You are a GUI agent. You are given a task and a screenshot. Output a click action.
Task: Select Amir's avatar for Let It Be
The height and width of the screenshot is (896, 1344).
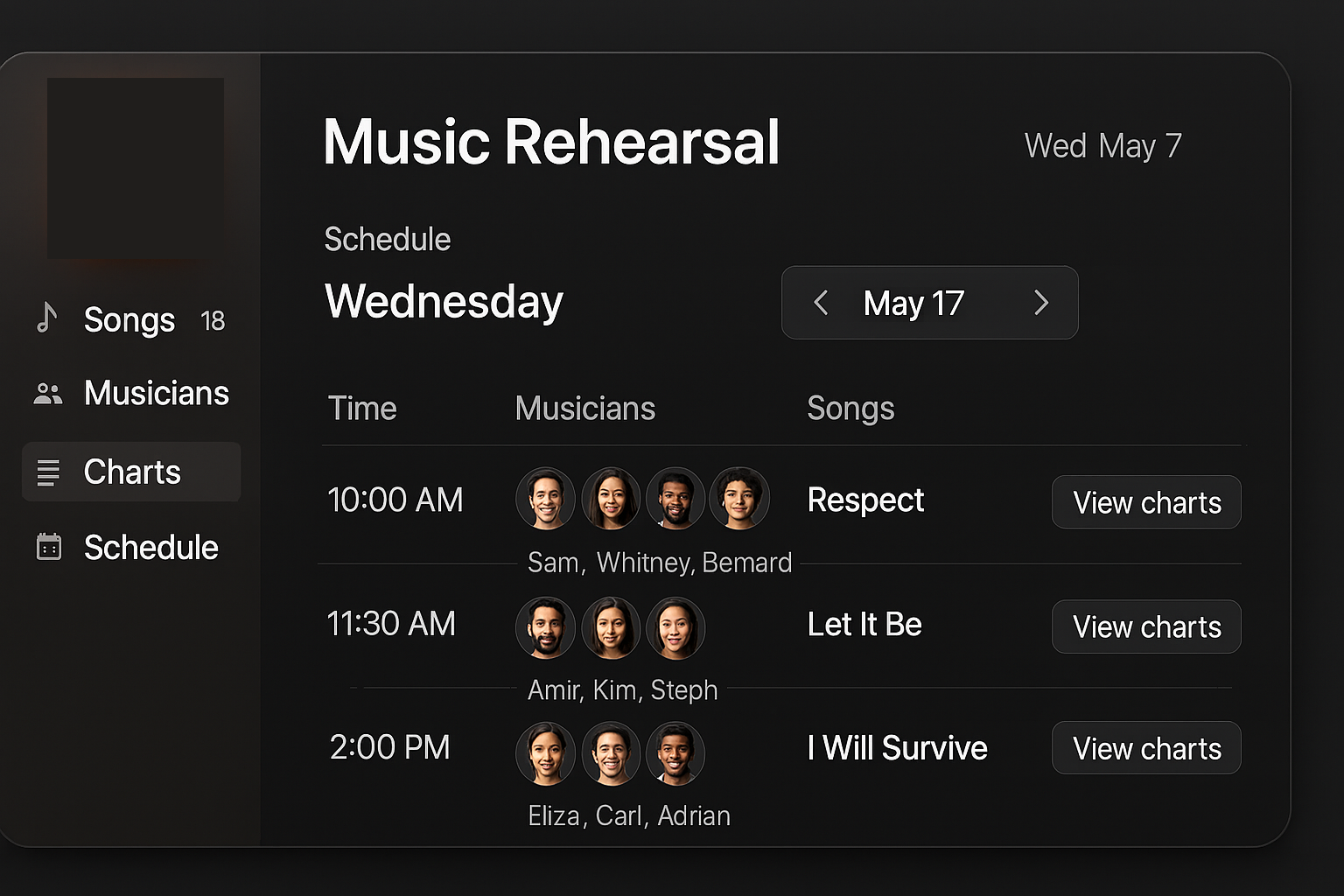pyautogui.click(x=545, y=627)
